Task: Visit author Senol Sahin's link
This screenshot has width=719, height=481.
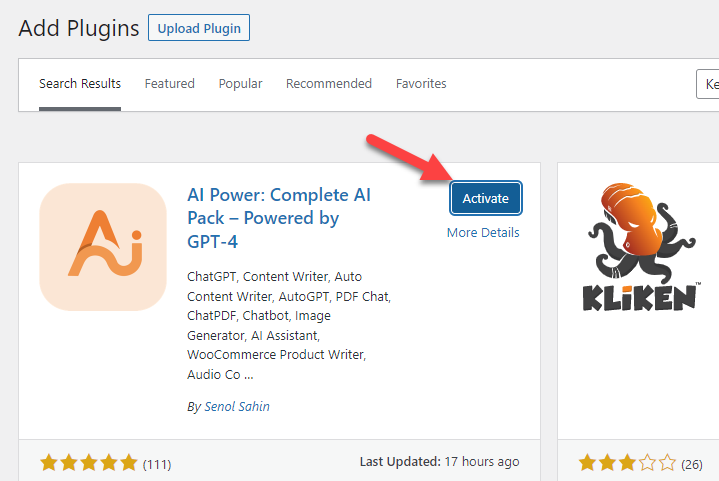Action: click(x=237, y=406)
